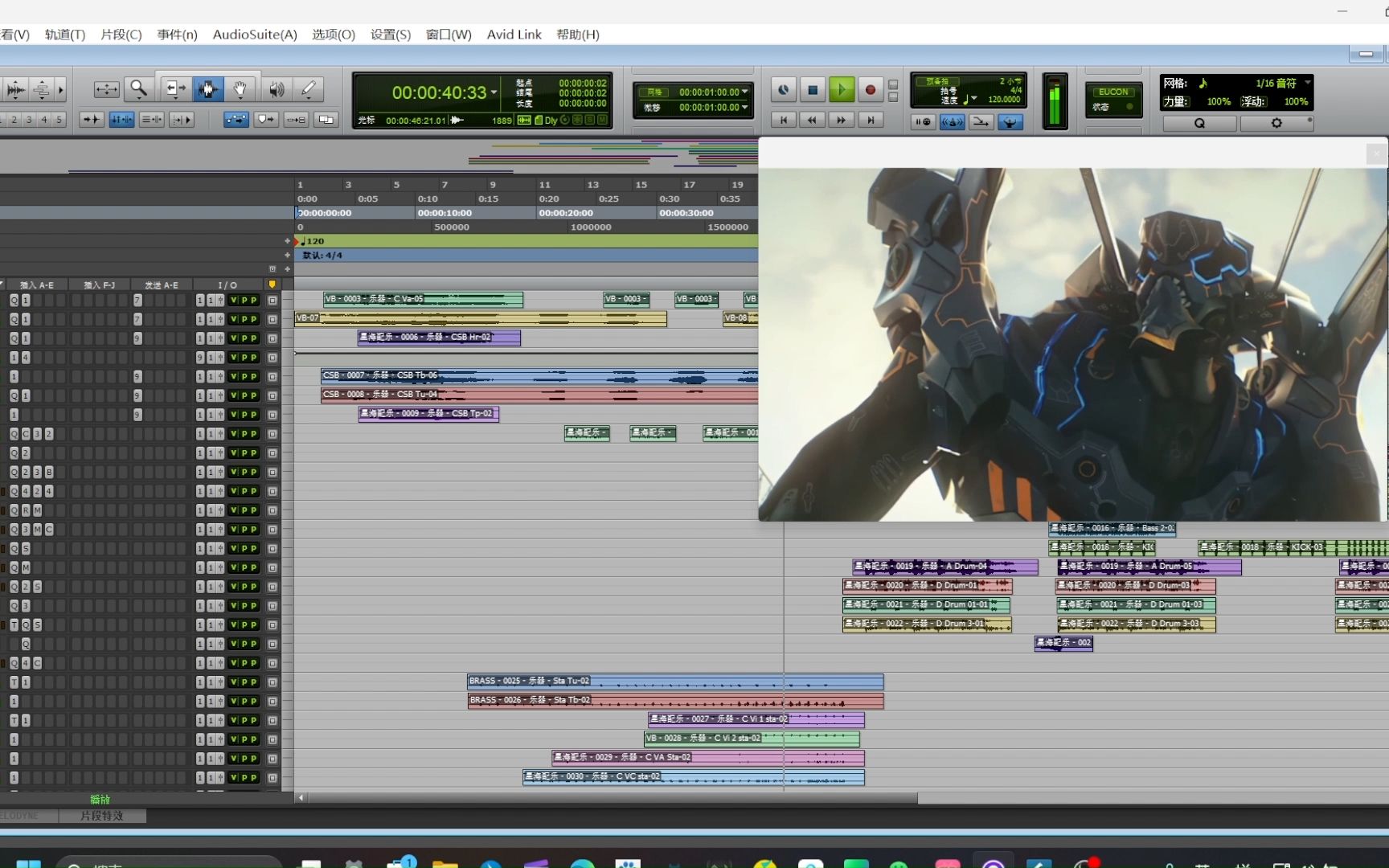Click the Record button in transport
The height and width of the screenshot is (868, 1389).
coord(871,90)
